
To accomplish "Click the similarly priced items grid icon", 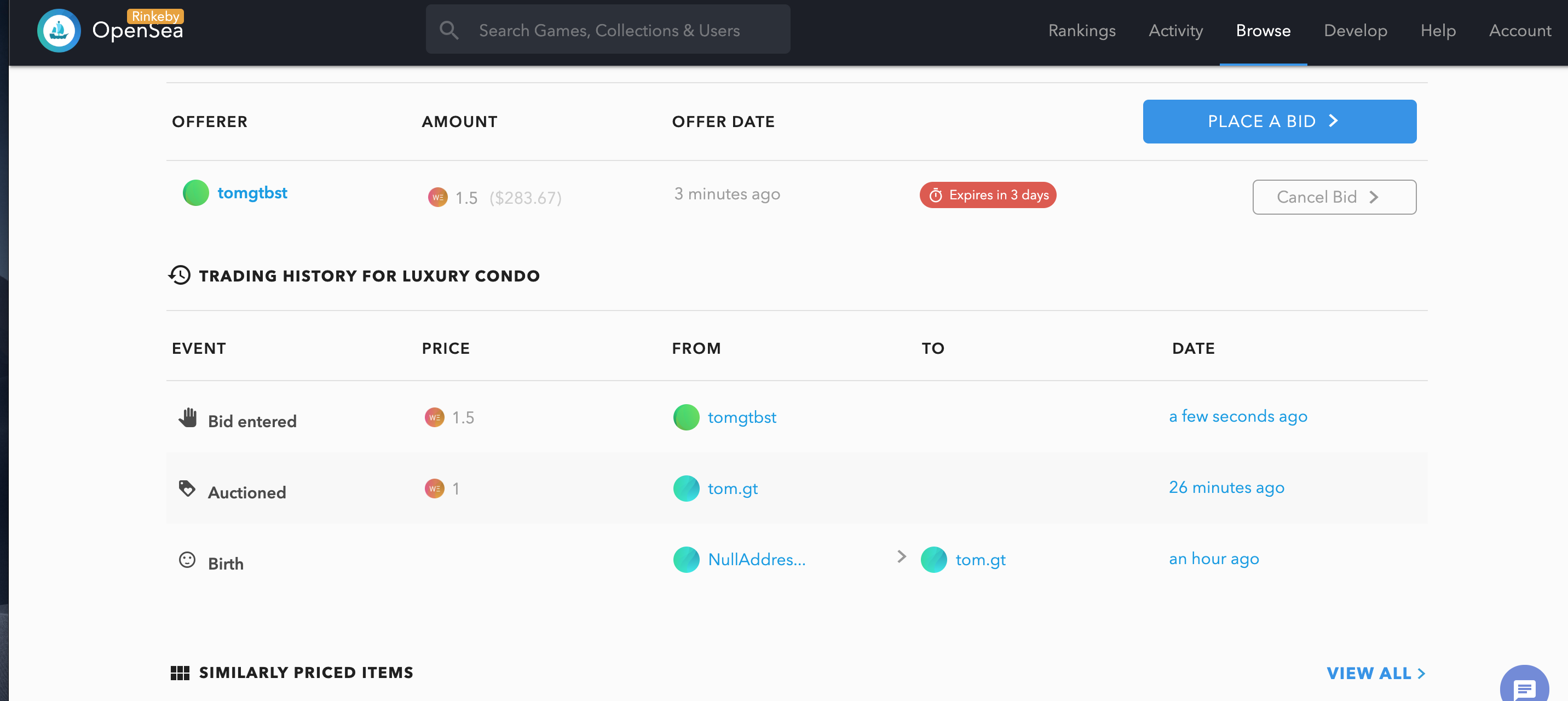I will click(180, 673).
